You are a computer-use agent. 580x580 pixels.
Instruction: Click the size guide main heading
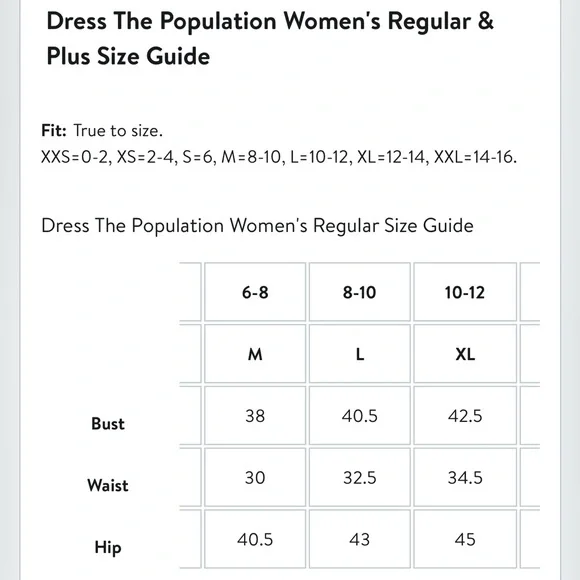tap(270, 38)
